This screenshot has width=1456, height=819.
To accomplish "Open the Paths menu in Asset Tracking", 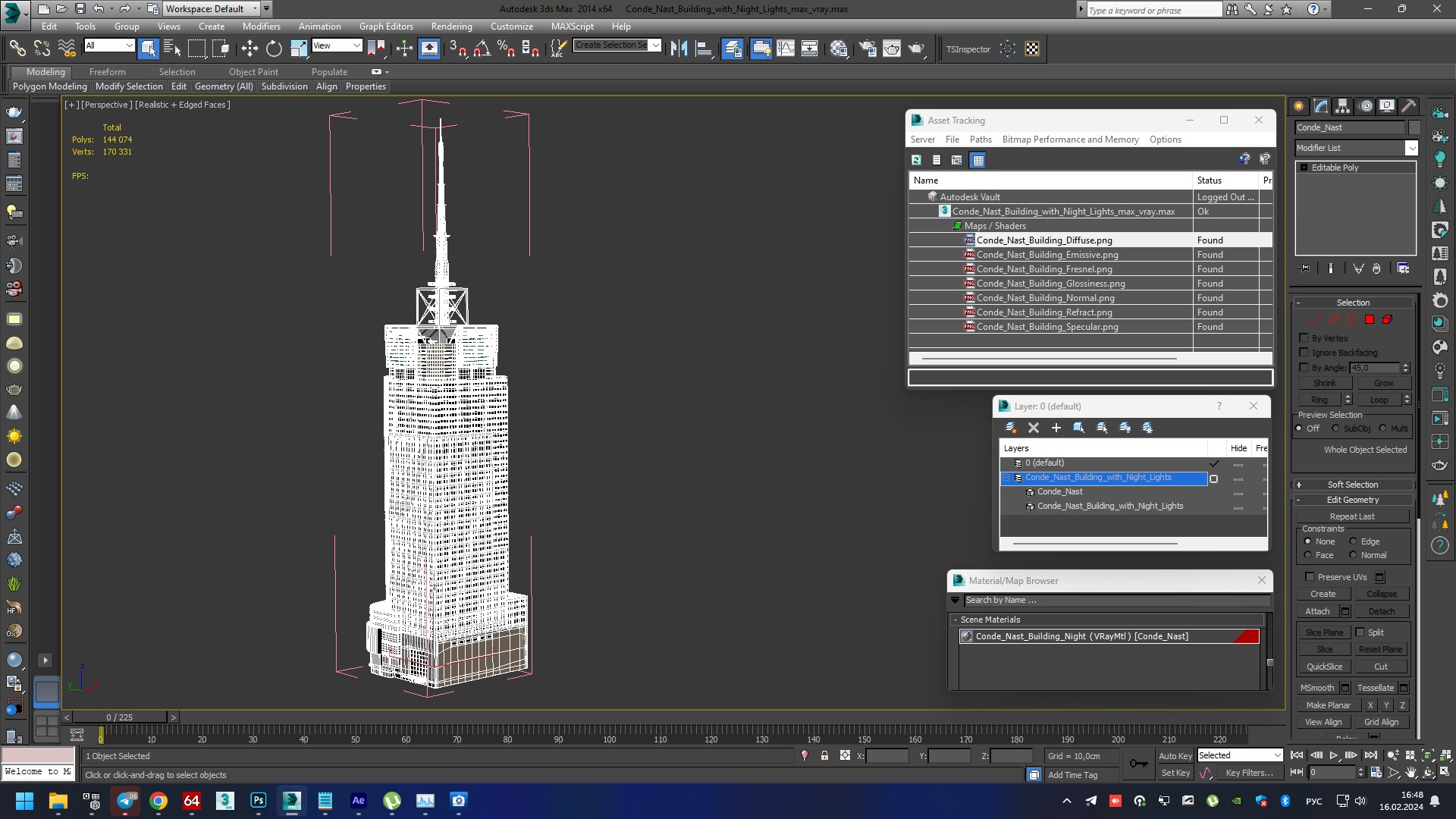I will click(980, 140).
